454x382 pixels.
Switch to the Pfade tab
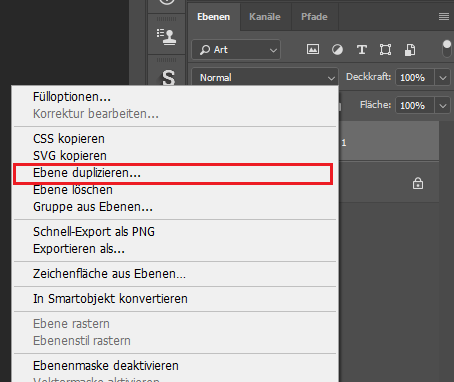tap(314, 17)
